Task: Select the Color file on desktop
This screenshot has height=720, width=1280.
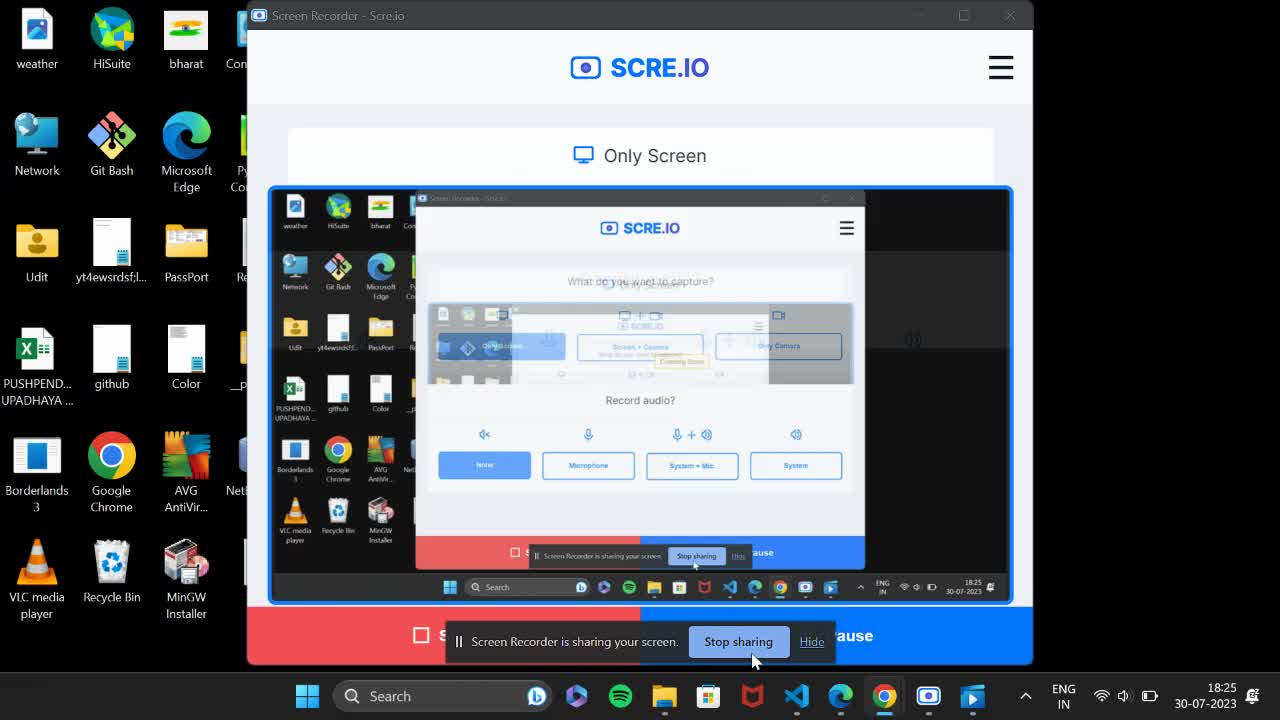Action: point(186,360)
